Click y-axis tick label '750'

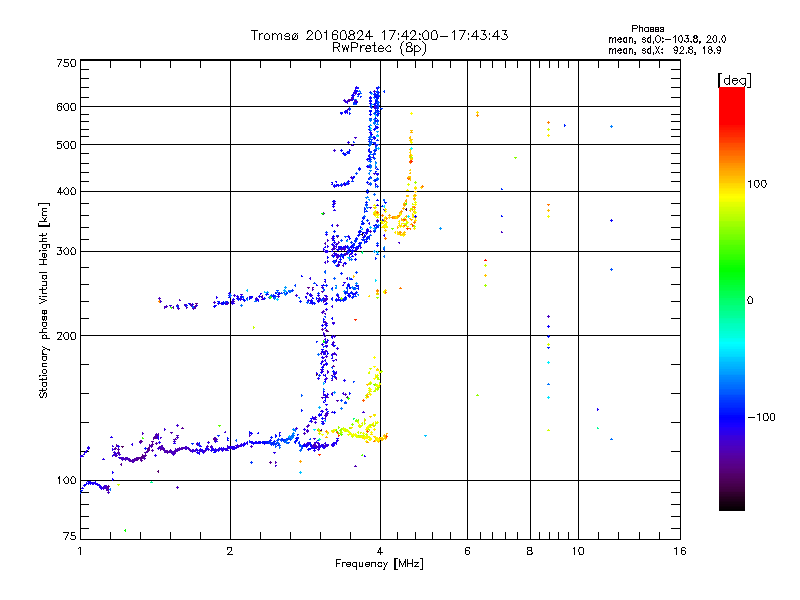click(x=66, y=63)
